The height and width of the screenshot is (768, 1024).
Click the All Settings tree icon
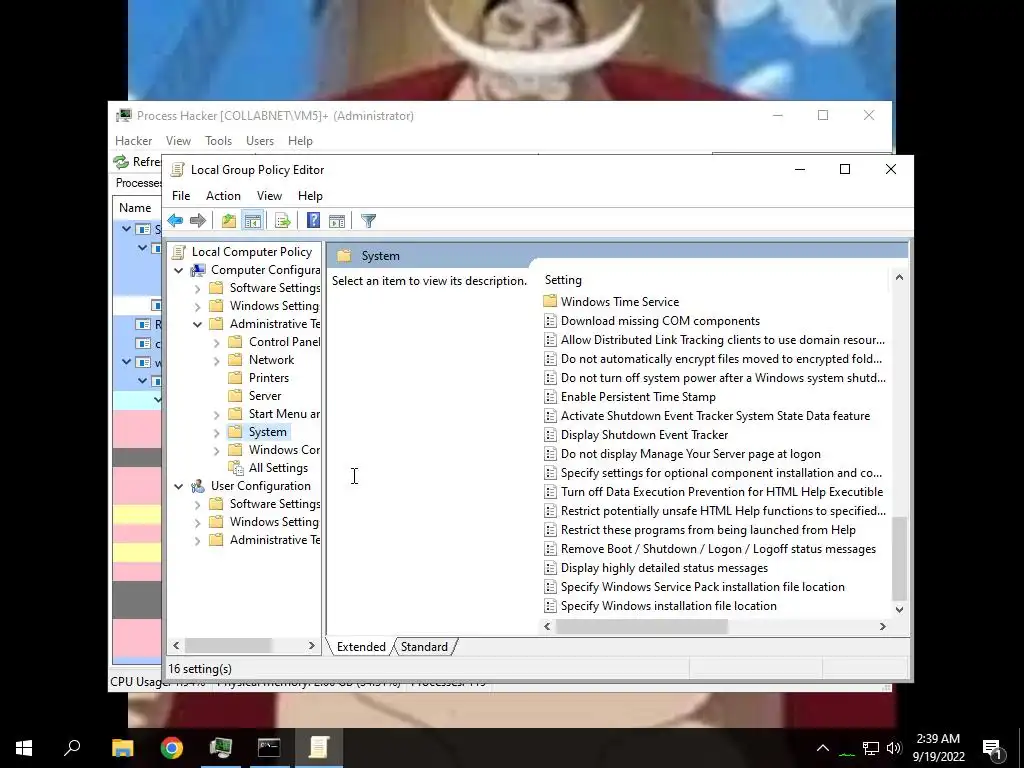(x=236, y=468)
